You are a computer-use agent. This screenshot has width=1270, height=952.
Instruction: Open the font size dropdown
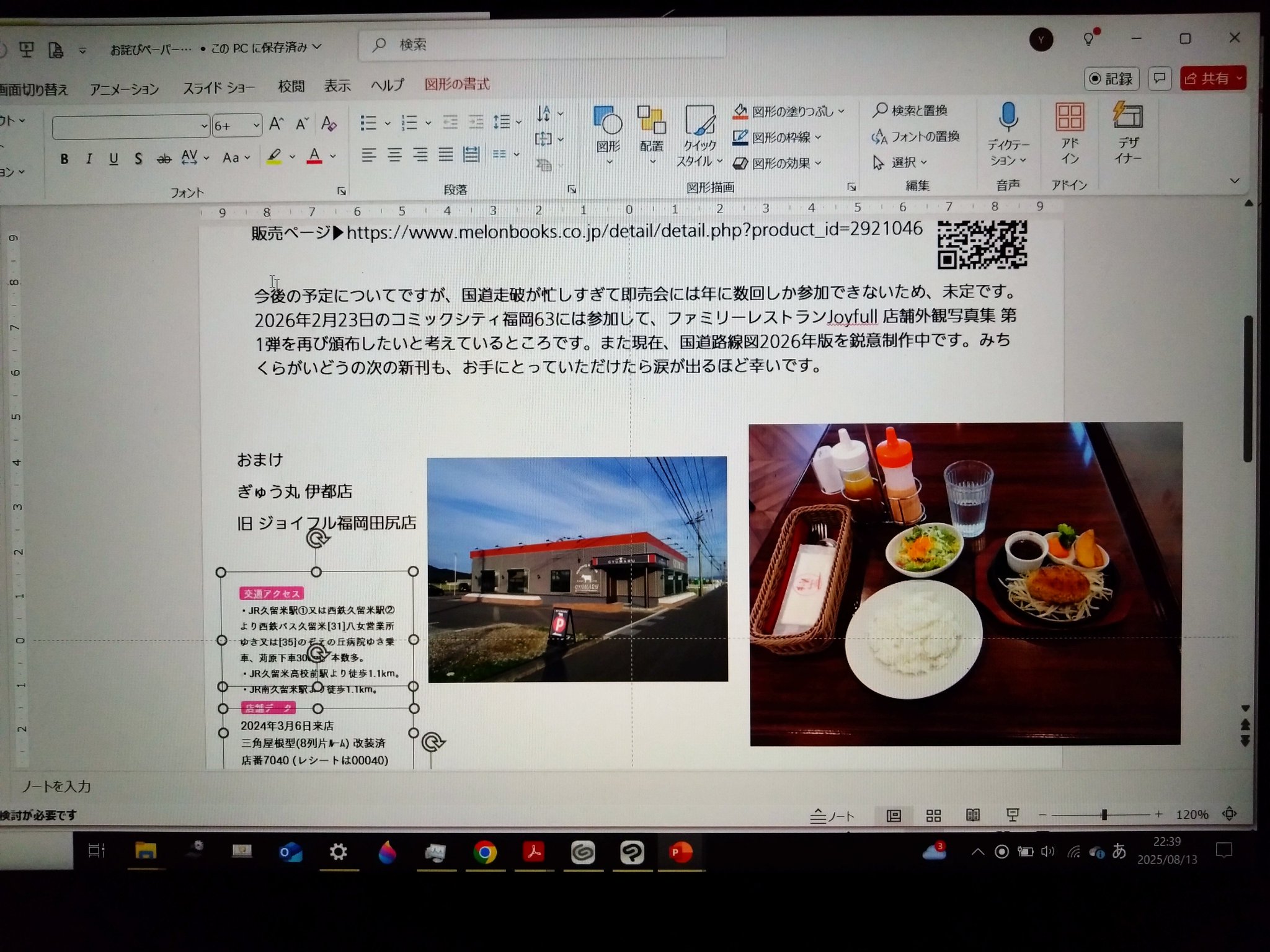click(256, 126)
